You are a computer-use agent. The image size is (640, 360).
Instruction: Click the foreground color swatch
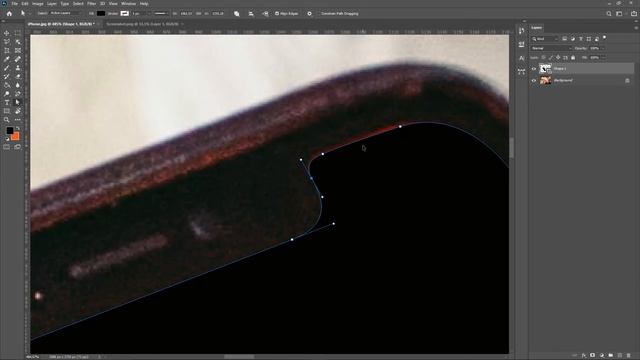point(9,131)
